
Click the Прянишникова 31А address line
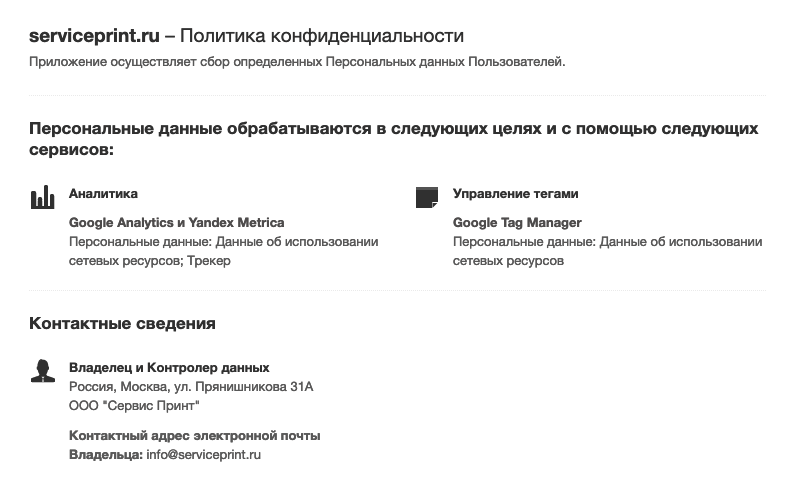(191, 386)
